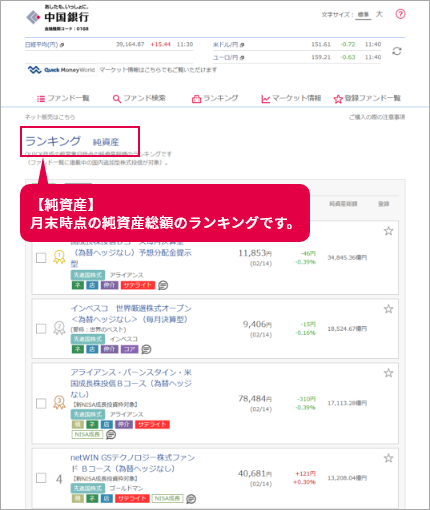Go to ファンド一覧 menu

coord(63,98)
